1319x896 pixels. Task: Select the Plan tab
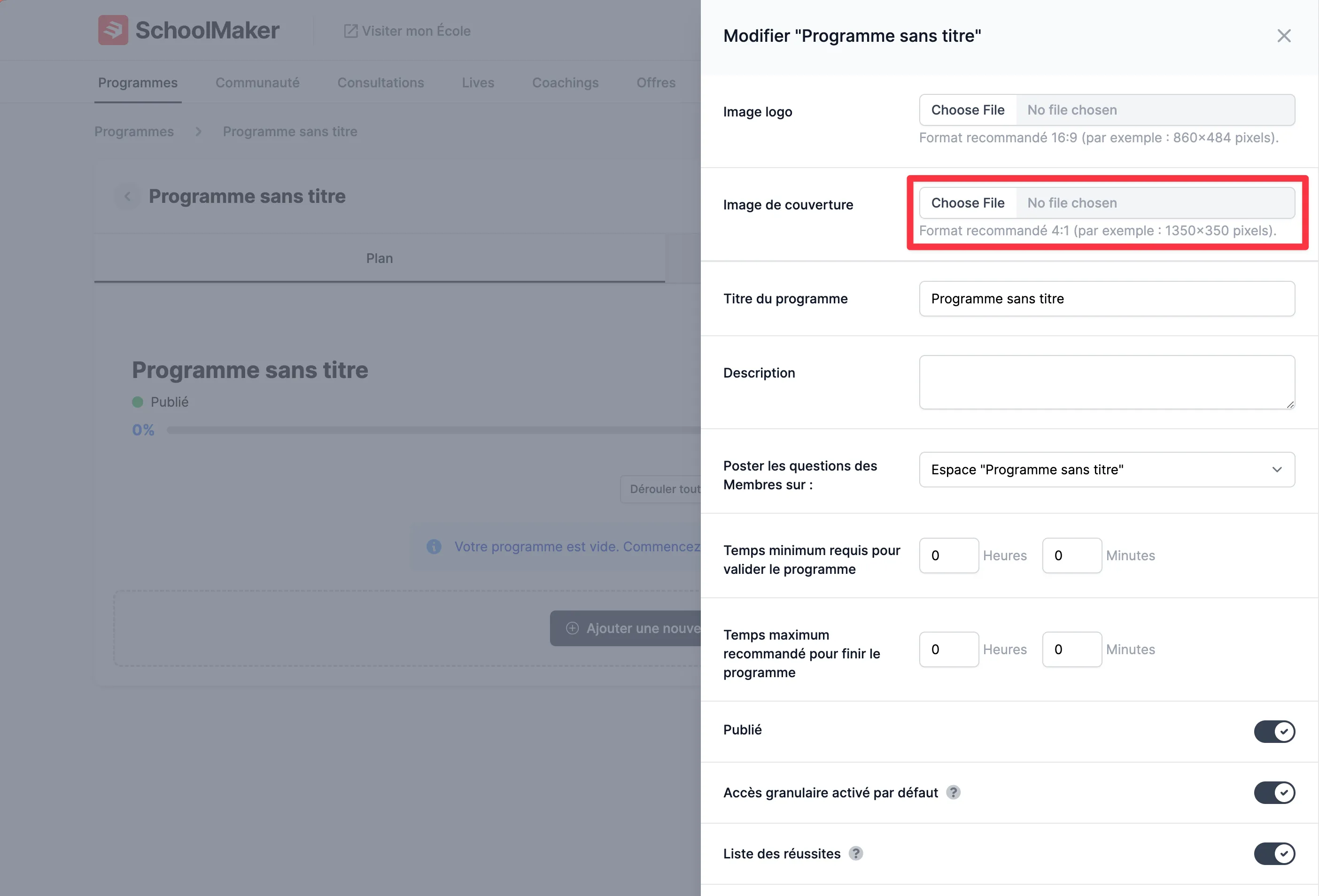[379, 258]
